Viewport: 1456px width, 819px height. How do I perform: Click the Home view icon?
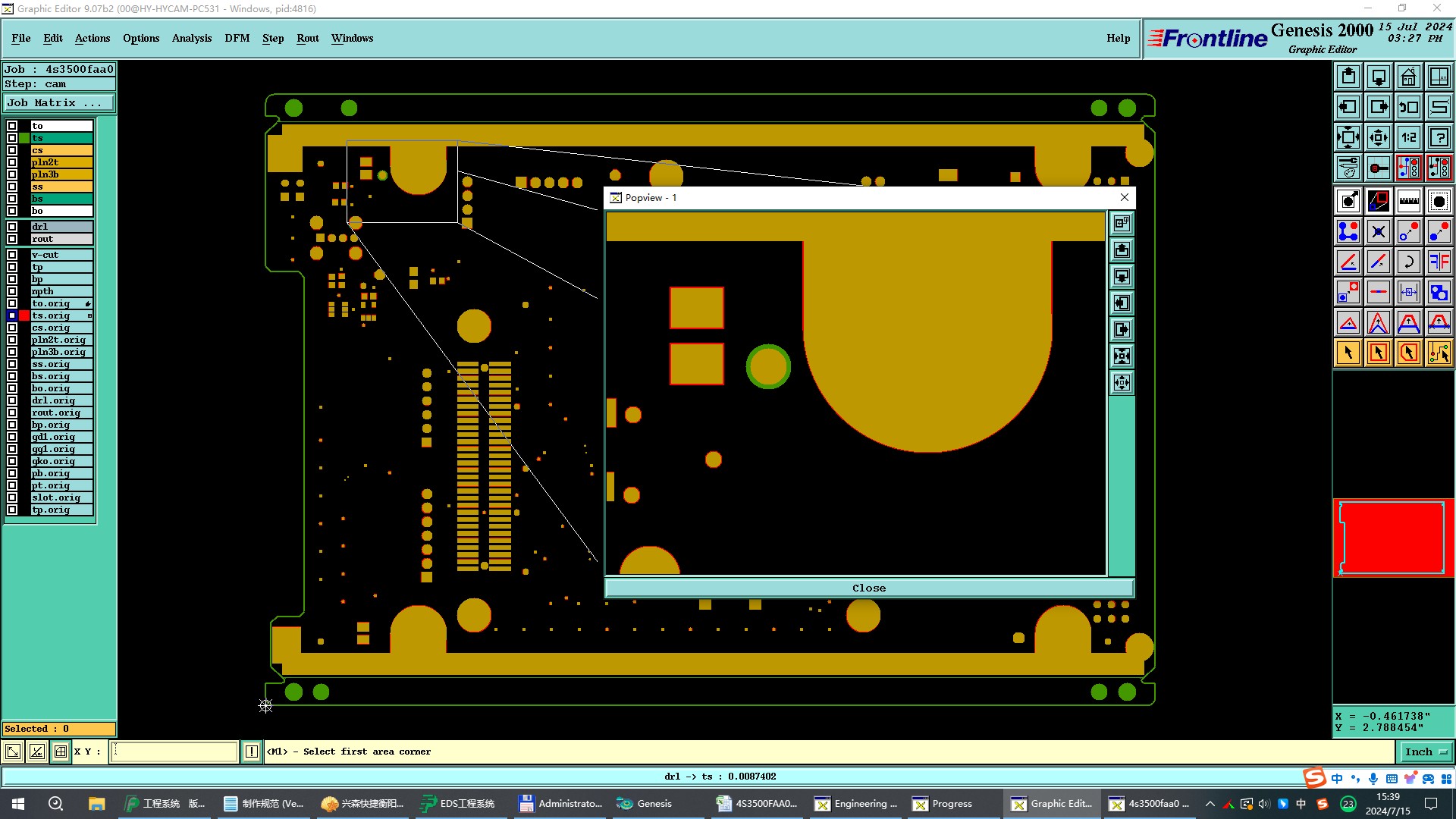(x=1408, y=77)
